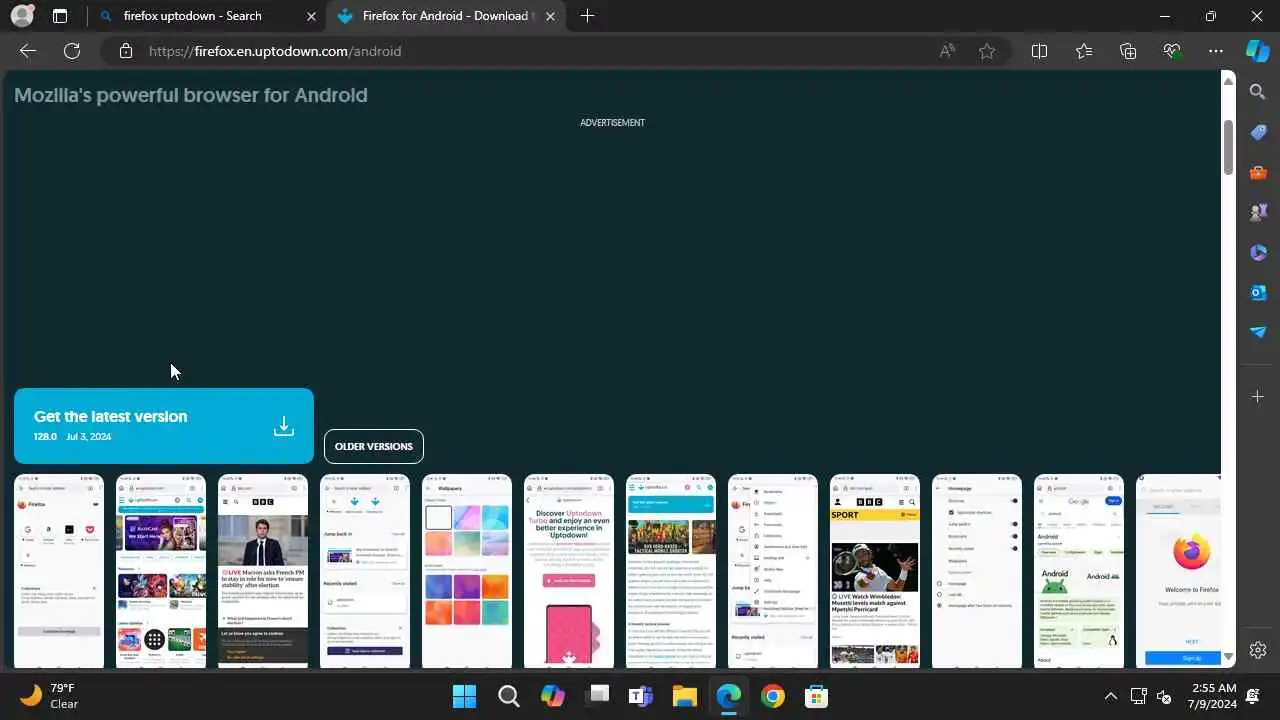This screenshot has width=1280, height=720.
Task: Open the Firefox home screen screenshot
Action: 59,570
